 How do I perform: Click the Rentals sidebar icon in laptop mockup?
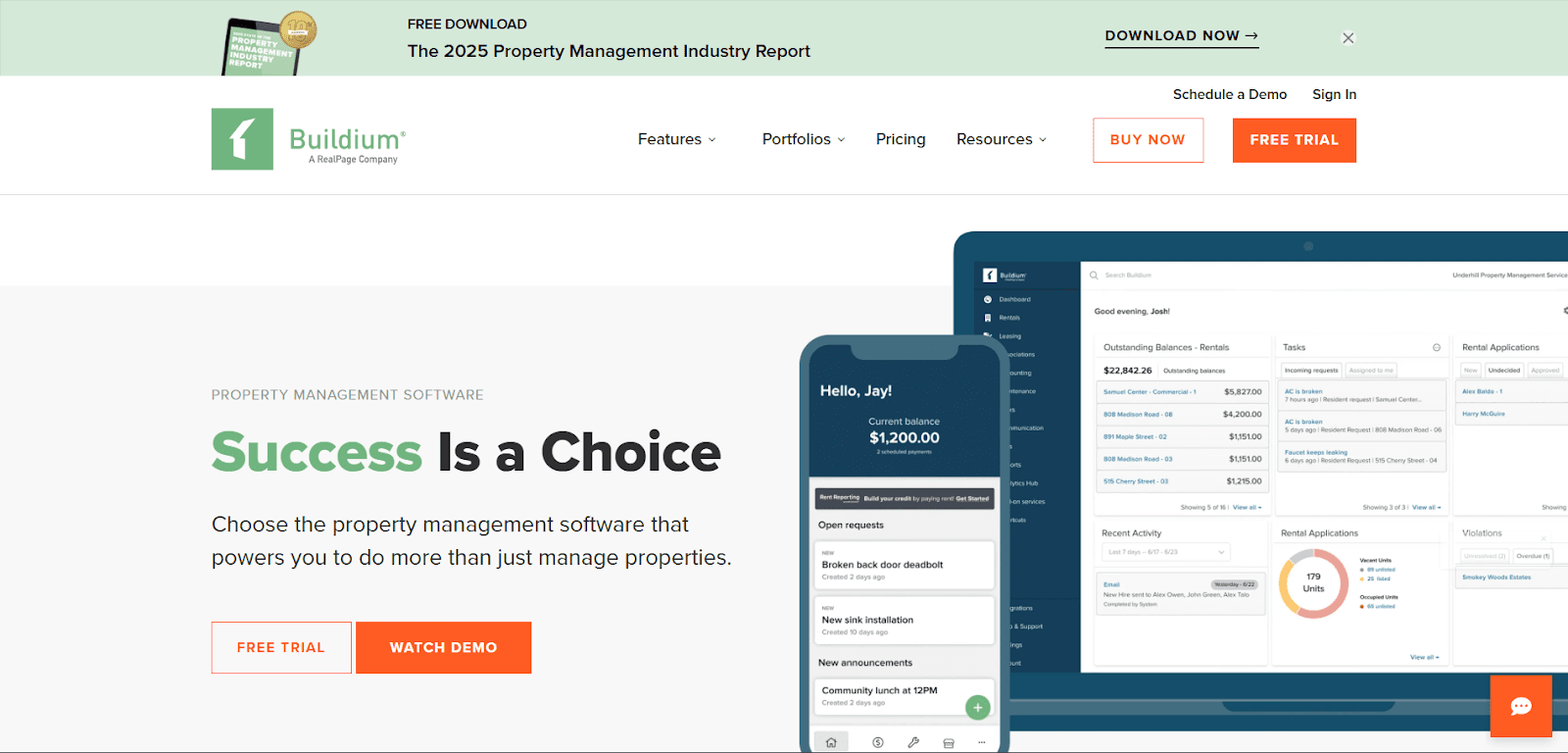coord(988,318)
